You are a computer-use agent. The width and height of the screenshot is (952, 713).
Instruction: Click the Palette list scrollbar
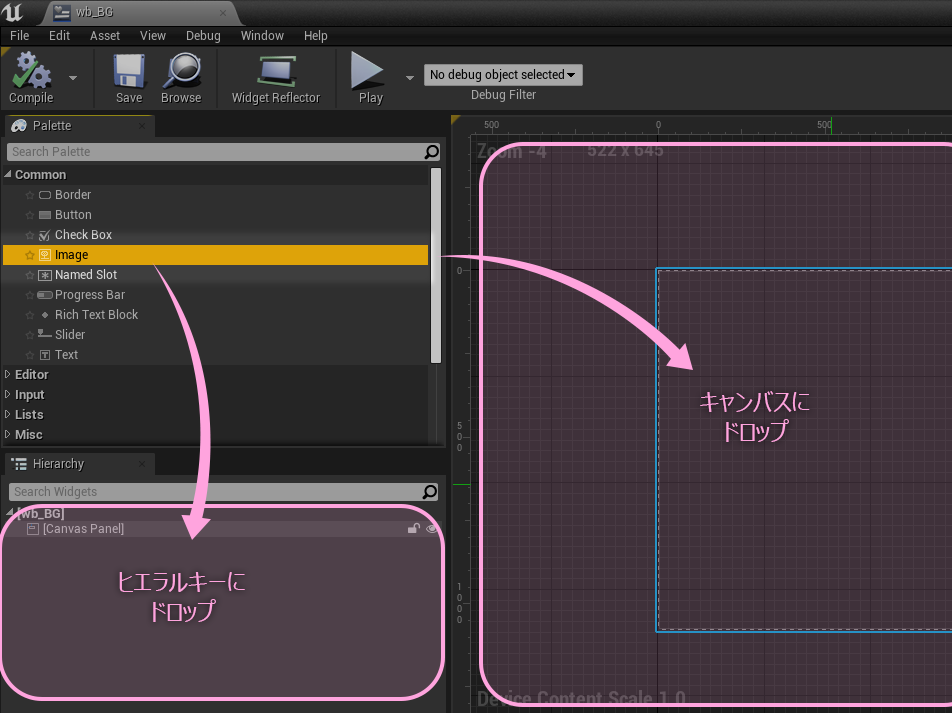435,265
